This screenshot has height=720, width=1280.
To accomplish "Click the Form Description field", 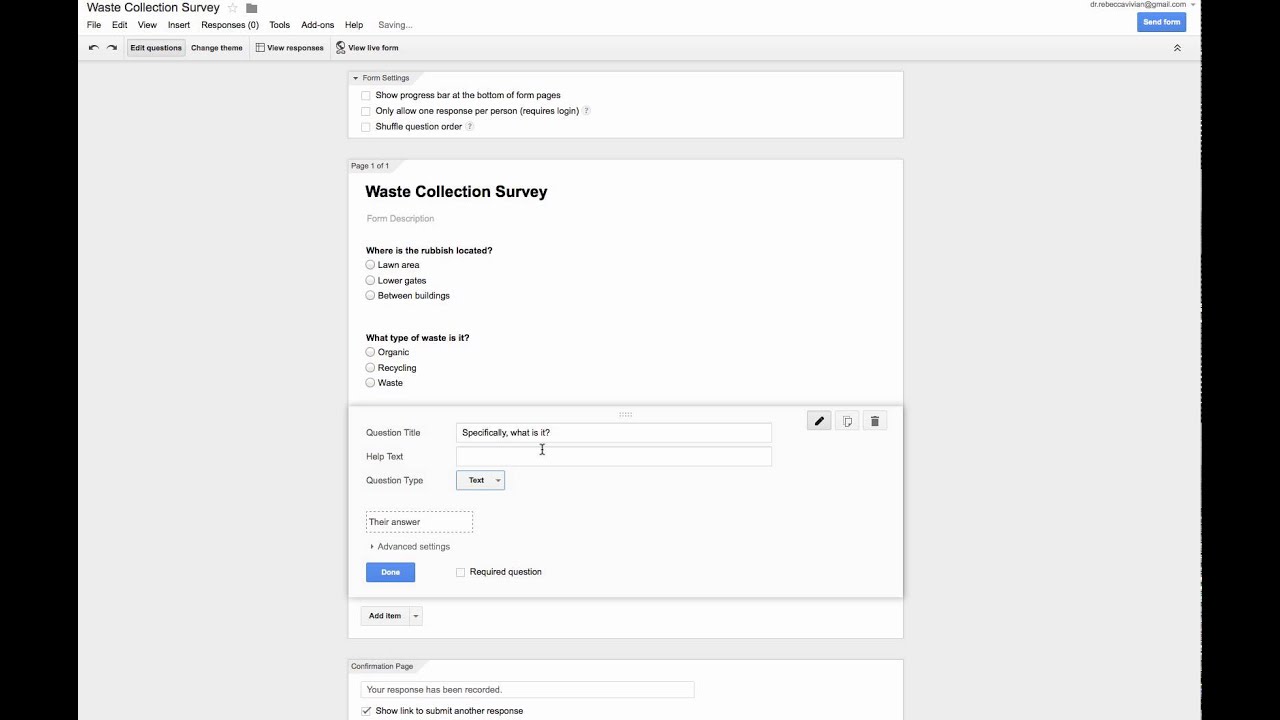I will point(400,219).
